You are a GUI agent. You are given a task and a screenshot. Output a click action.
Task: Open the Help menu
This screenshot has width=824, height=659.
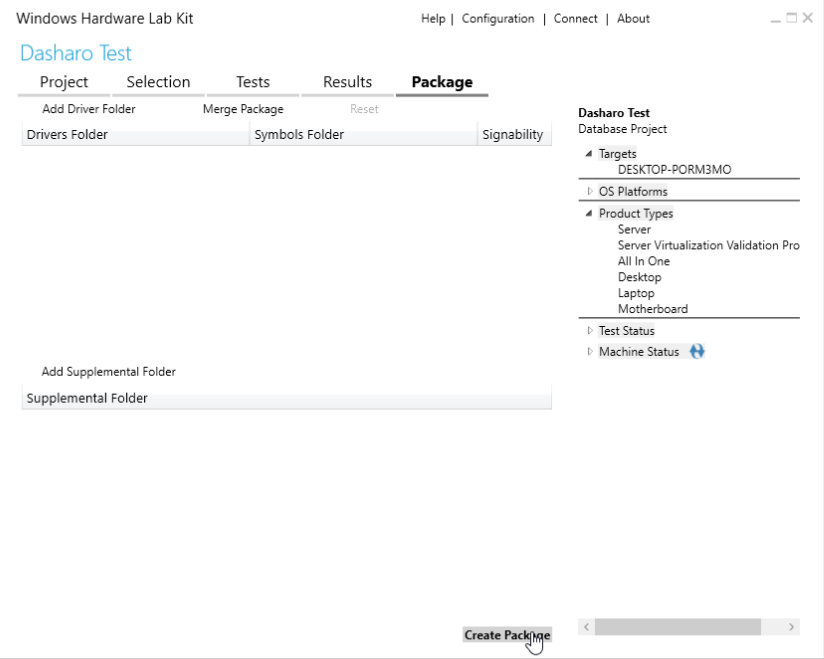coord(433,19)
